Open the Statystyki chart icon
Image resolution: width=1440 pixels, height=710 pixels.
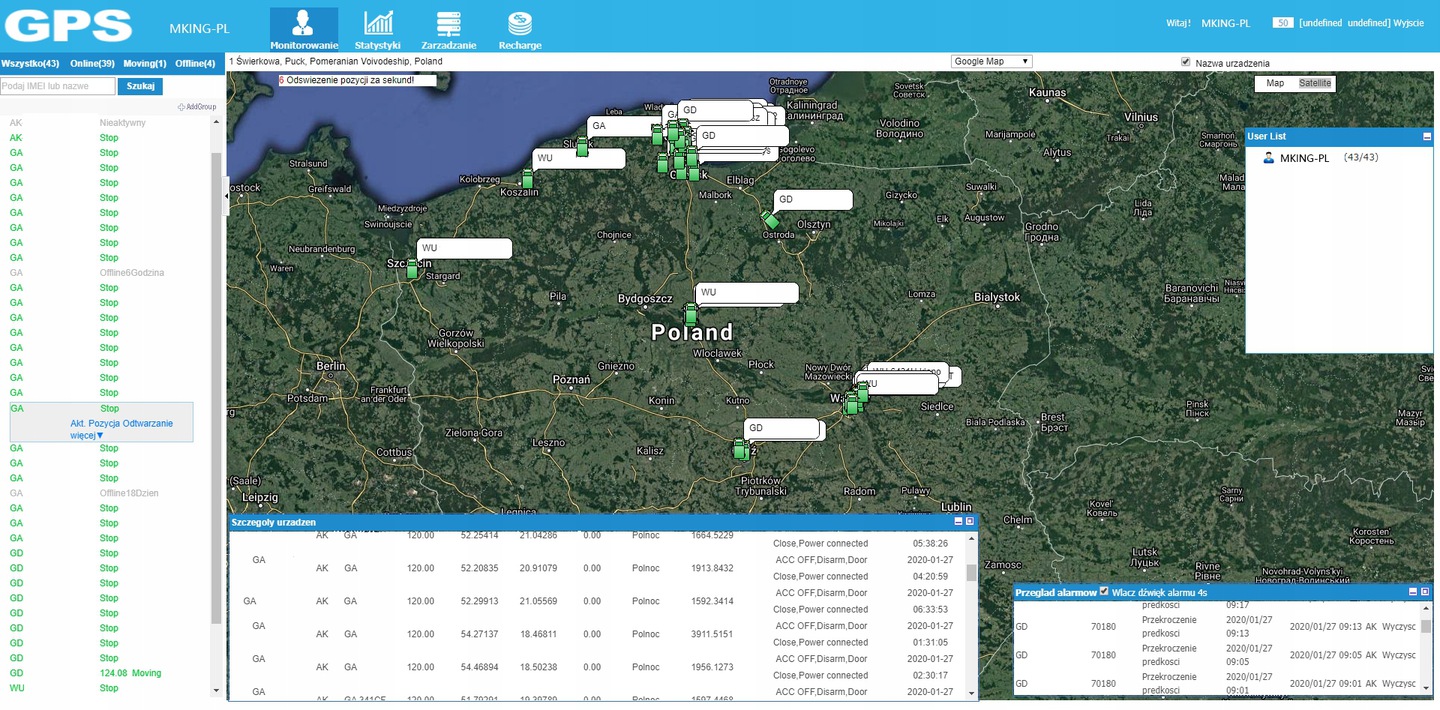click(377, 24)
